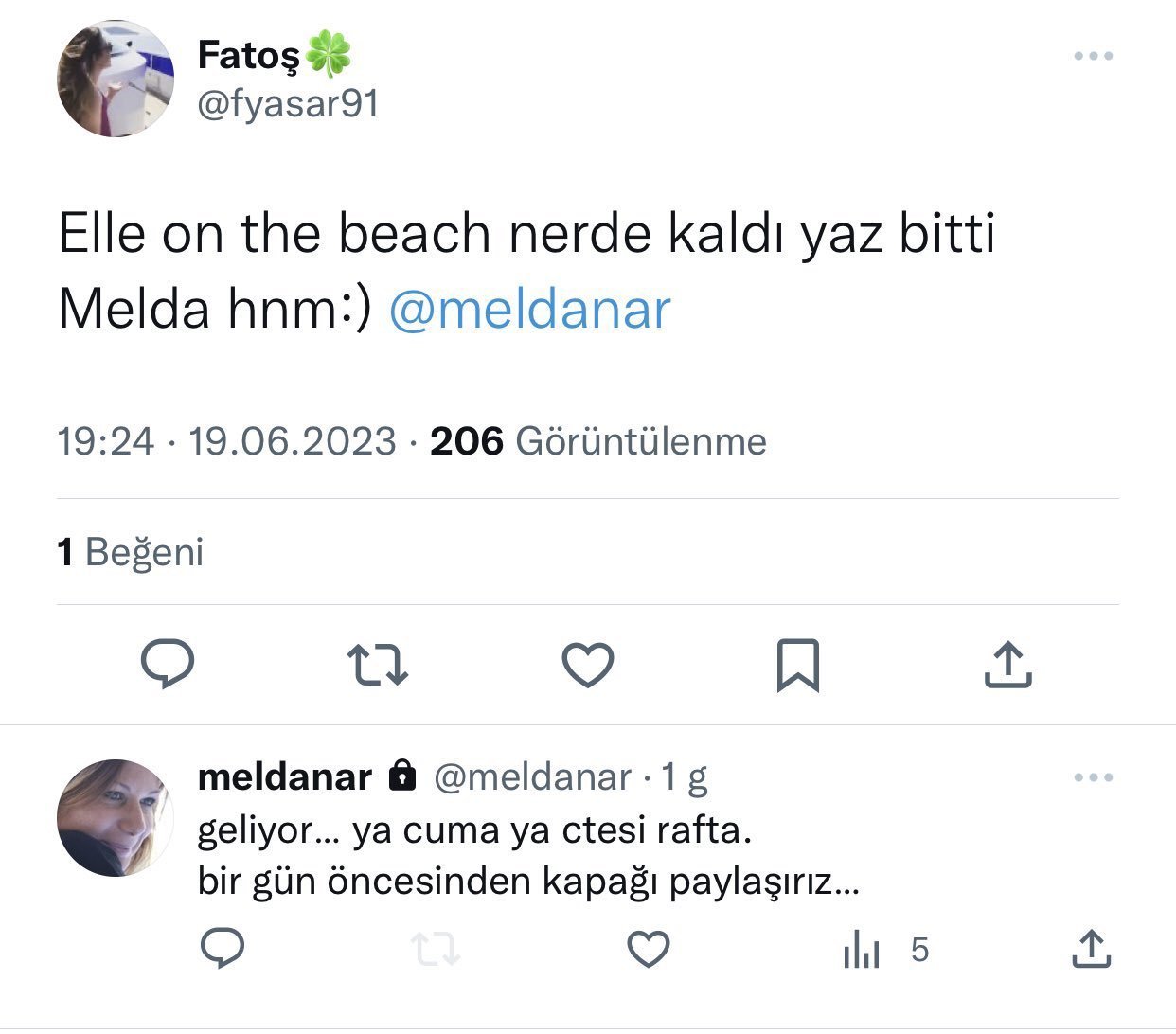1176x1034 pixels.
Task: Open Fatoş's profile picture
Action: 116,79
